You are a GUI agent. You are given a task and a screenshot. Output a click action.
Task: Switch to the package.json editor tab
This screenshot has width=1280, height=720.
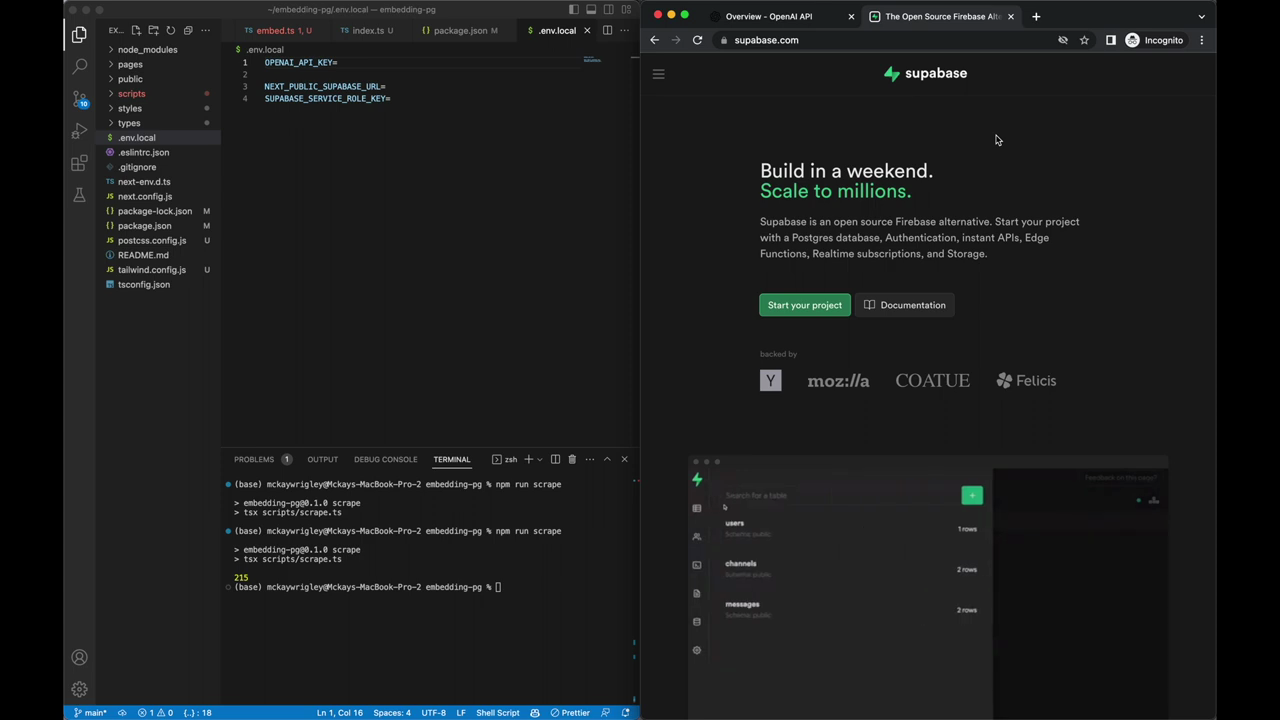460,30
